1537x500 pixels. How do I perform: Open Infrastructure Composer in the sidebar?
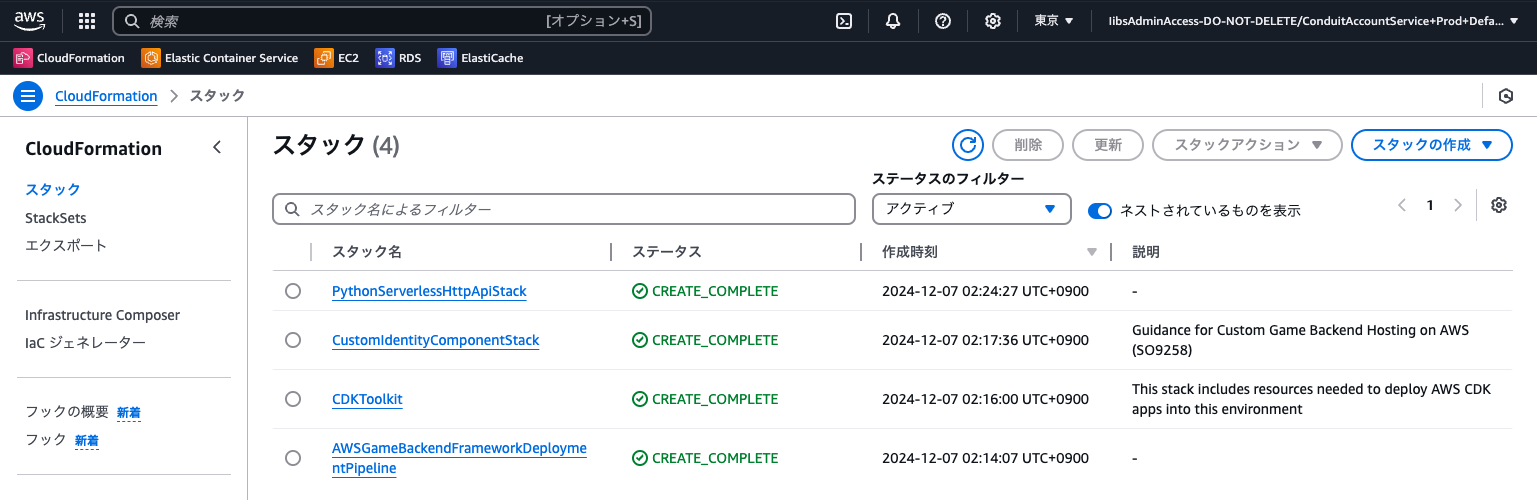102,315
